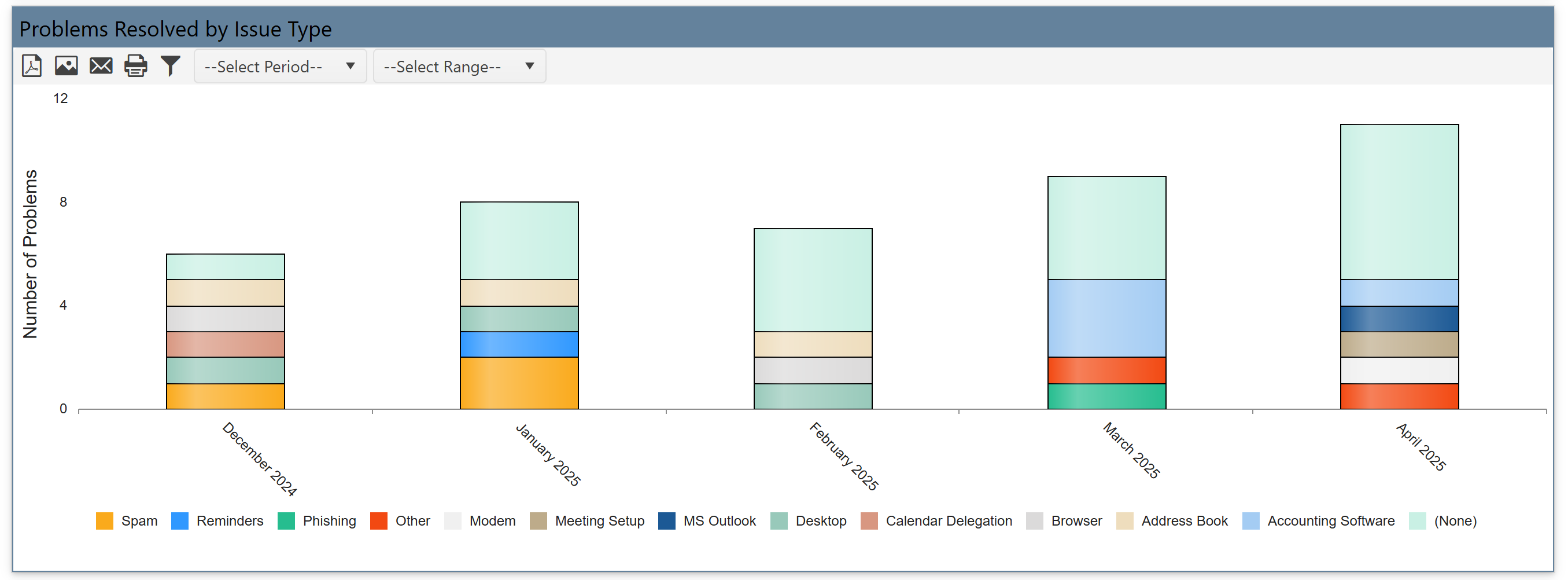The height and width of the screenshot is (580, 1568).
Task: Save the chart as an image
Action: (67, 66)
